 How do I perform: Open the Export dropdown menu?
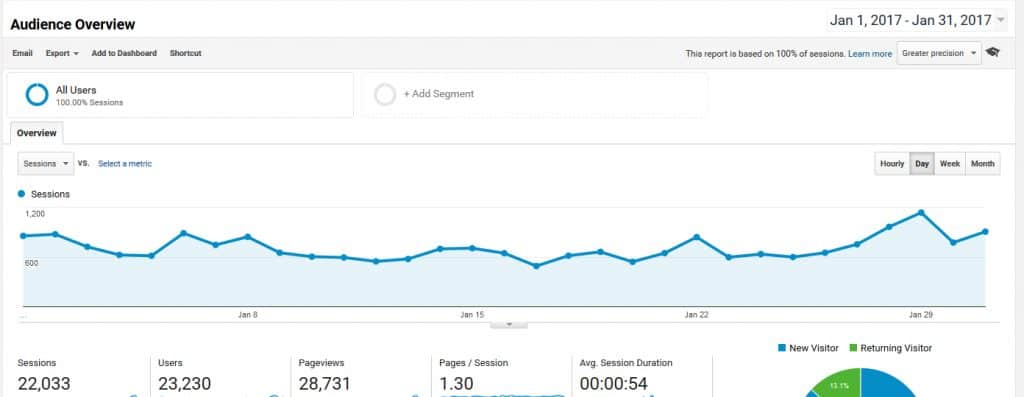coord(62,54)
